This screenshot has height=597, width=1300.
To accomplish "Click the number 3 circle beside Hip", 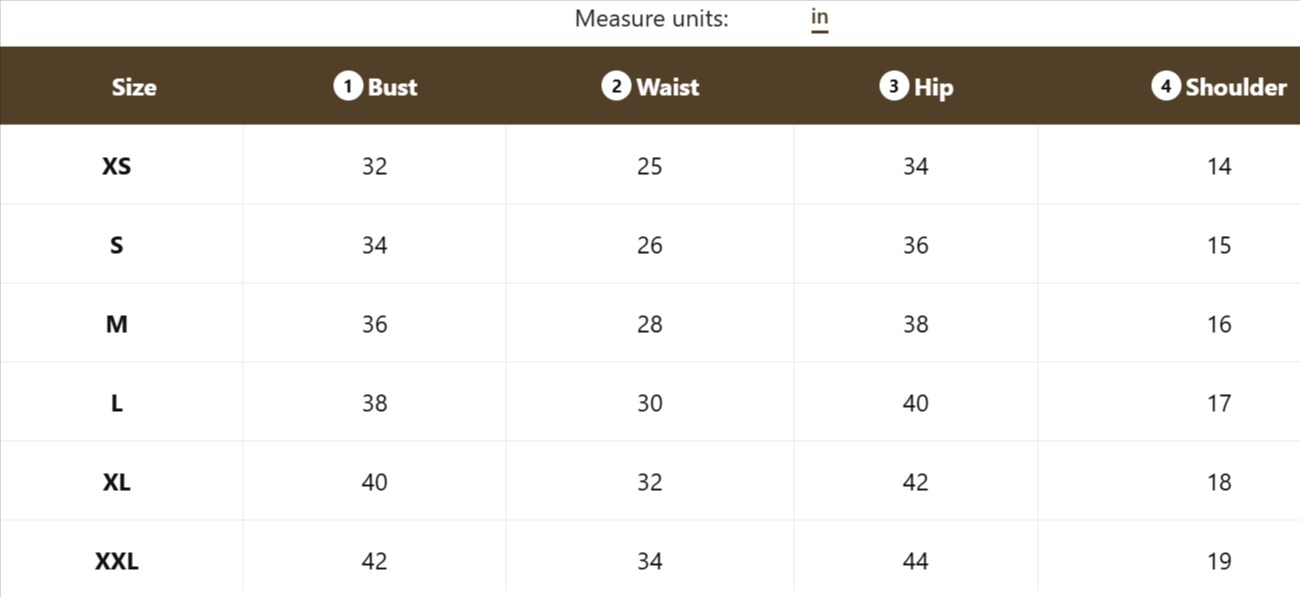I will [893, 86].
